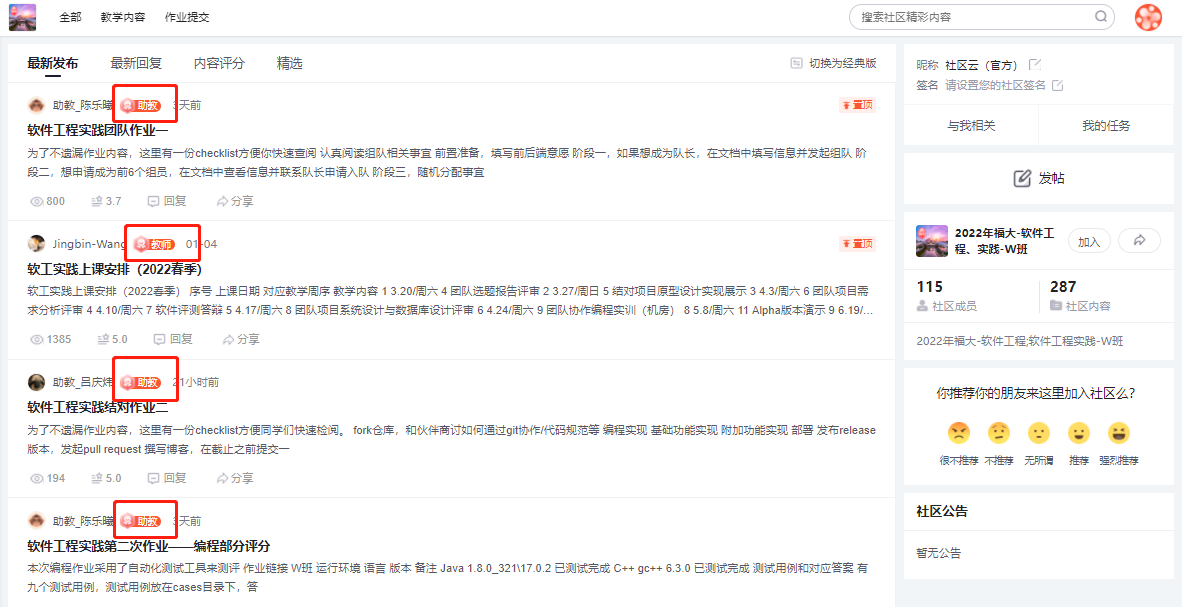Switch to the 内容评分 tab
Viewport: 1182px width, 607px height.
[x=219, y=63]
